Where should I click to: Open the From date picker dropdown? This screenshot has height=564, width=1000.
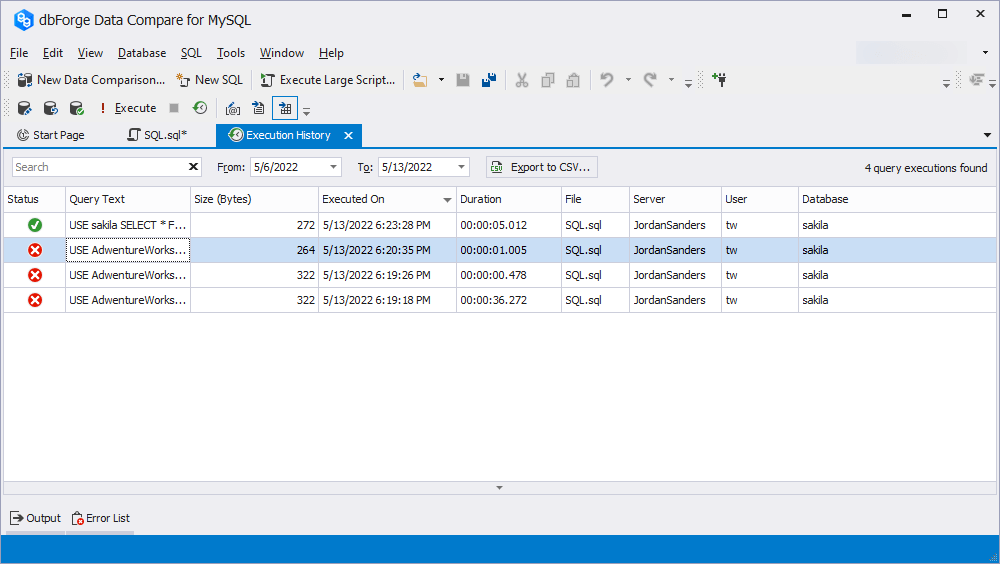tap(333, 167)
